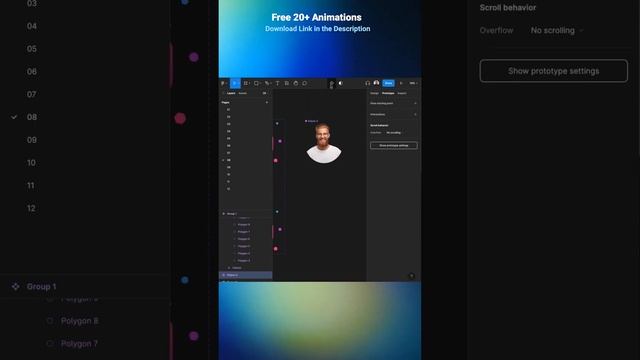640x360 pixels.
Task: Switch to the Layers tab in center window
Action: click(231, 93)
